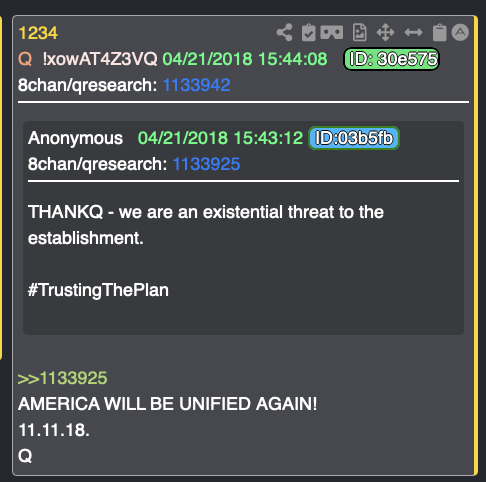Select the blue ID:03b5fb badge

pos(354,138)
